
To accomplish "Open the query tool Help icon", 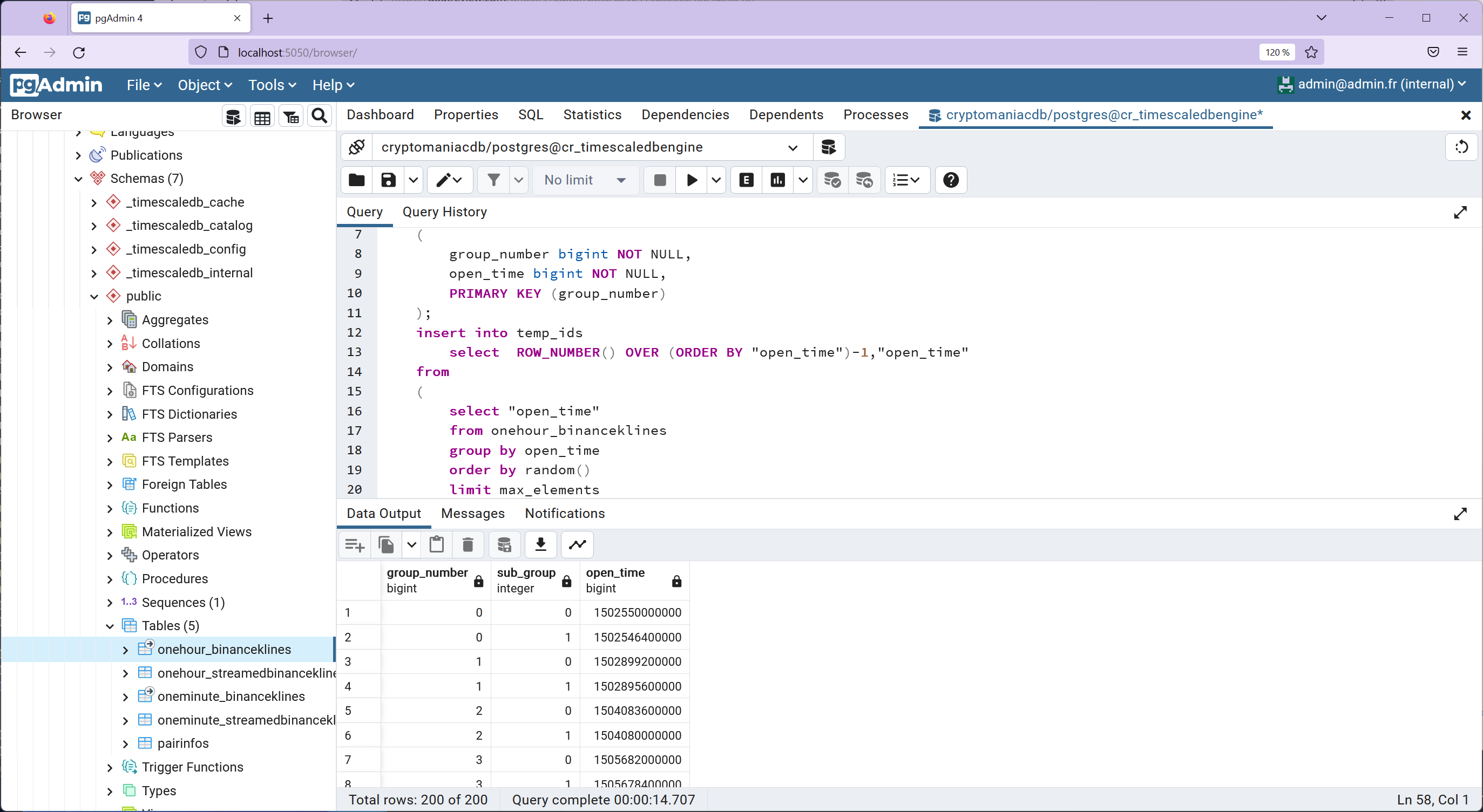I will point(951,180).
